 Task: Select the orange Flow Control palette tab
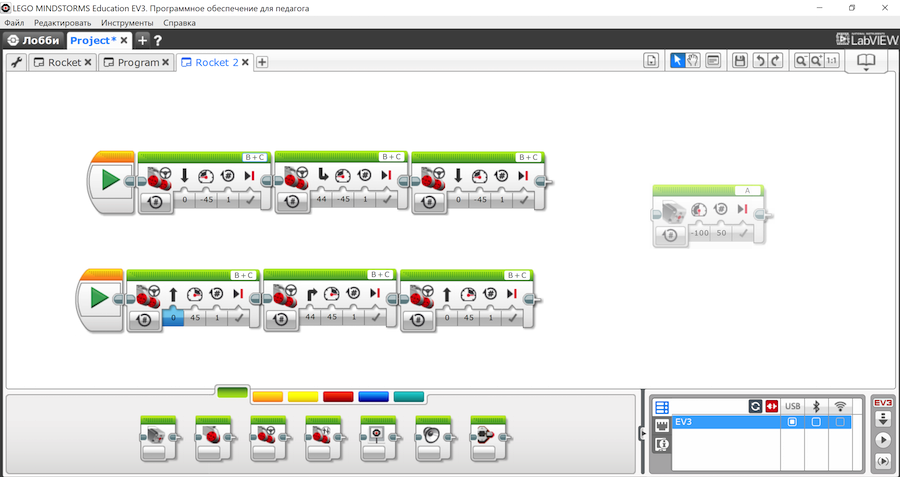pos(267,397)
